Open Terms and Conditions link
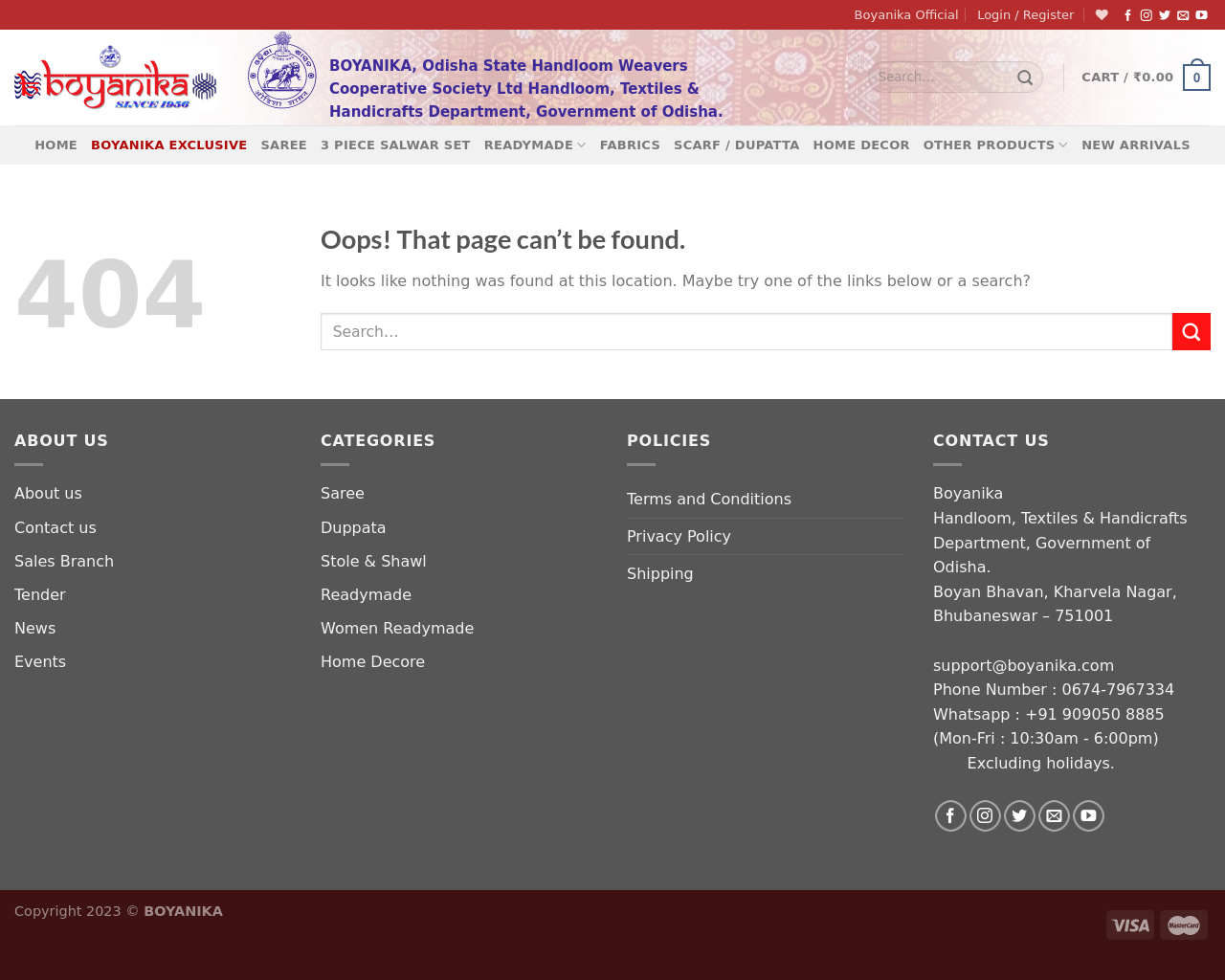 [x=709, y=500]
